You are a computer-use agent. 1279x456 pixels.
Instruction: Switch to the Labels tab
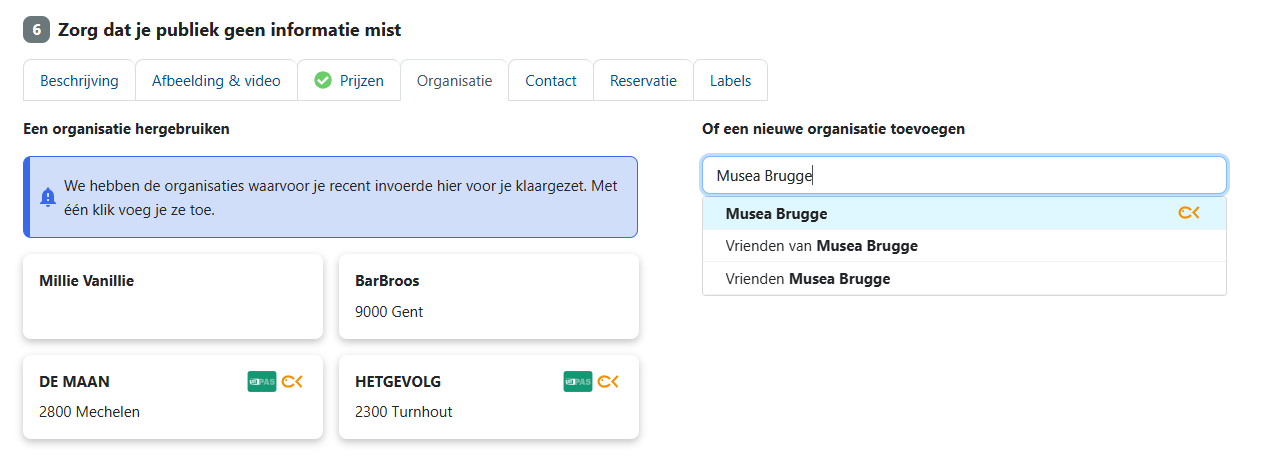pos(730,81)
